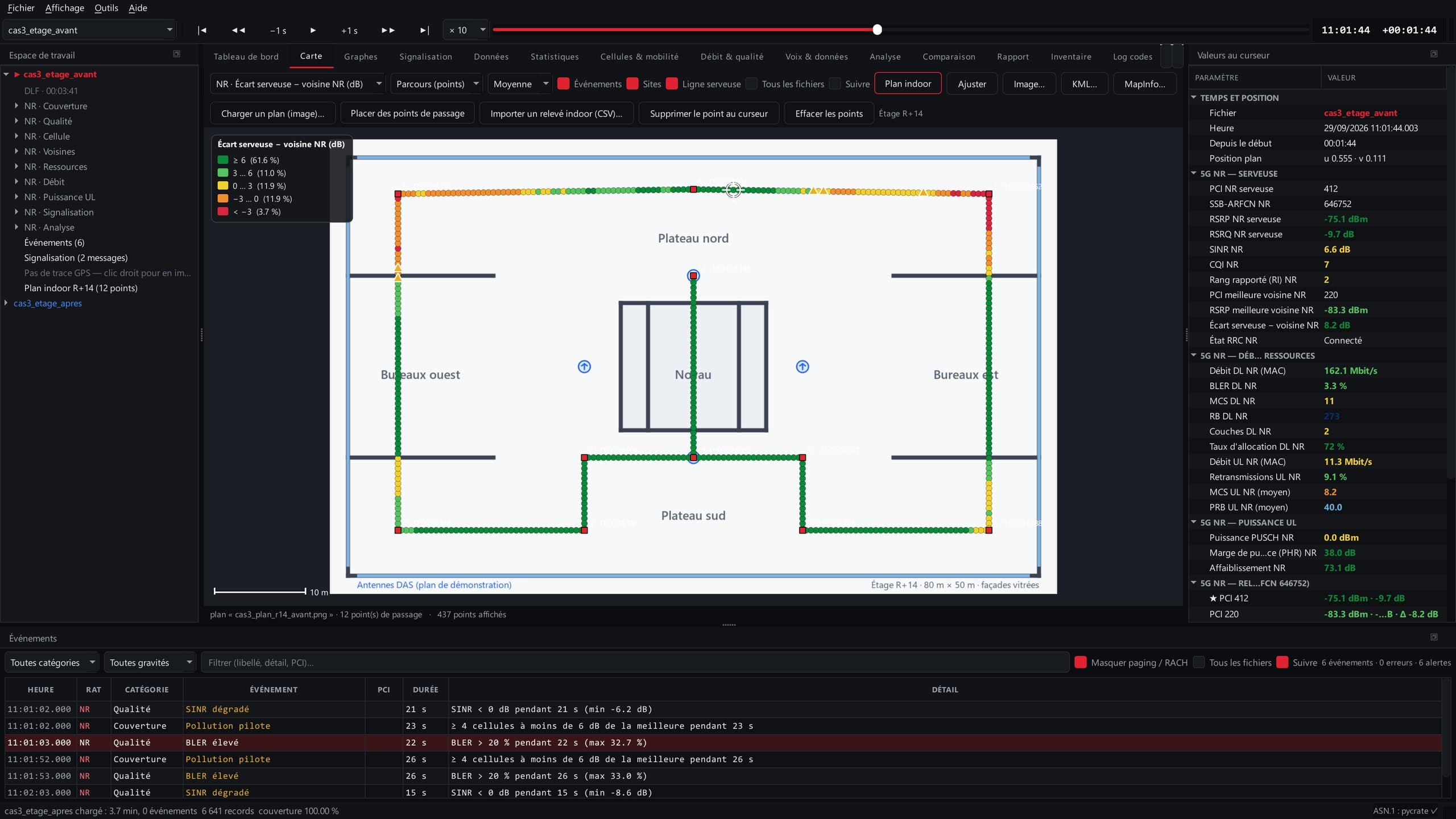Expand the NR · Couverture tree node

[x=16, y=106]
